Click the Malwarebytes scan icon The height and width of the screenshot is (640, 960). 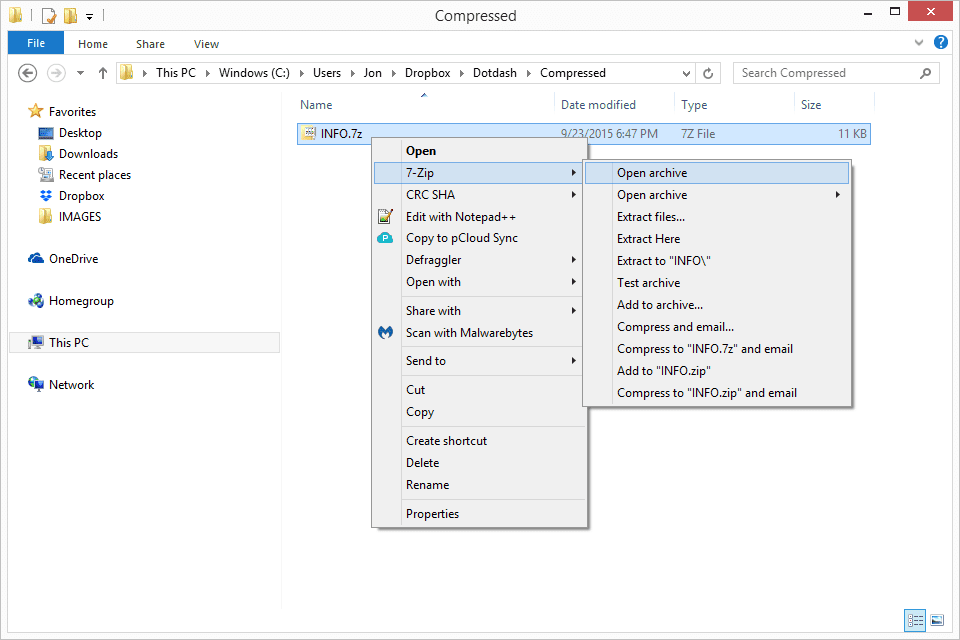(x=385, y=333)
